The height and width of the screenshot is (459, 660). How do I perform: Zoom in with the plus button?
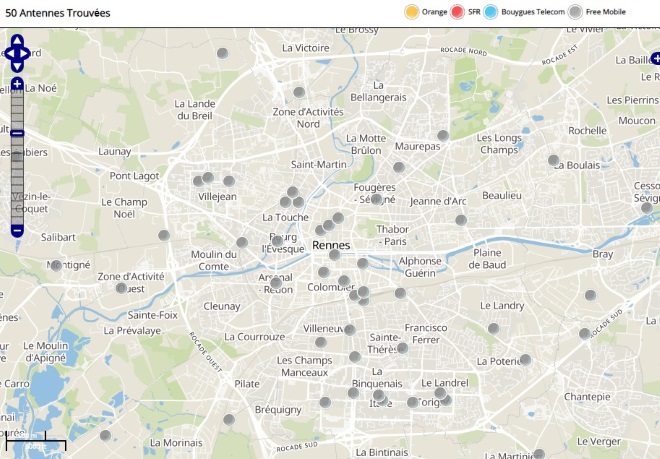click(17, 83)
